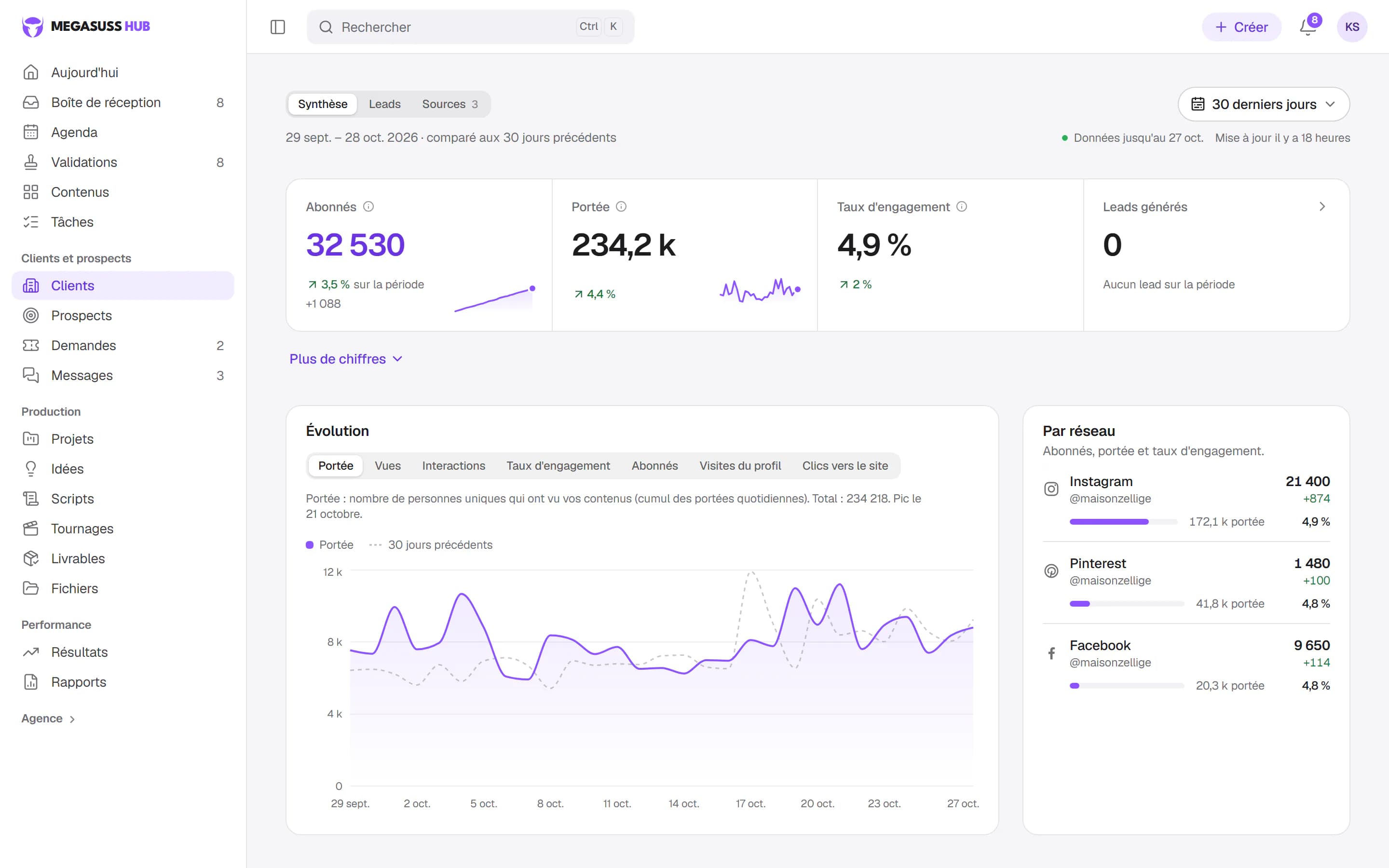Open Prospects page

123,315
